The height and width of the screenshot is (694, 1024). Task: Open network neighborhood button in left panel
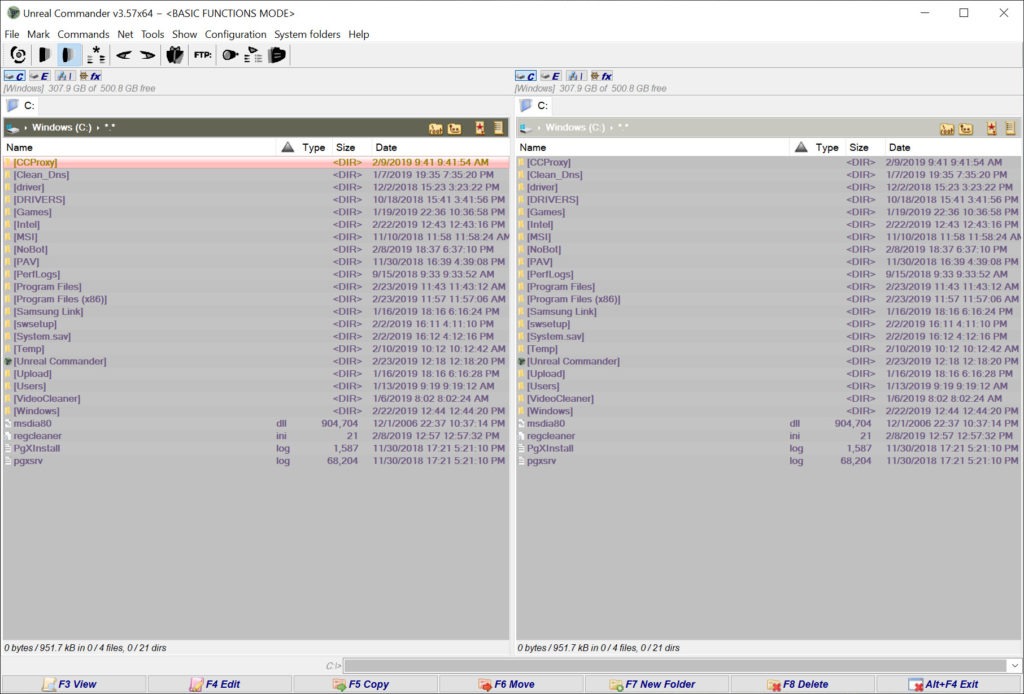65,76
